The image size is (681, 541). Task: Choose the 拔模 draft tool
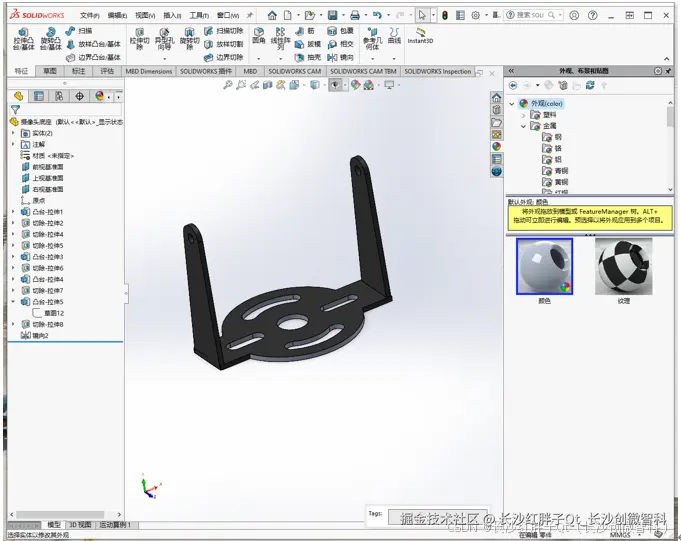307,44
